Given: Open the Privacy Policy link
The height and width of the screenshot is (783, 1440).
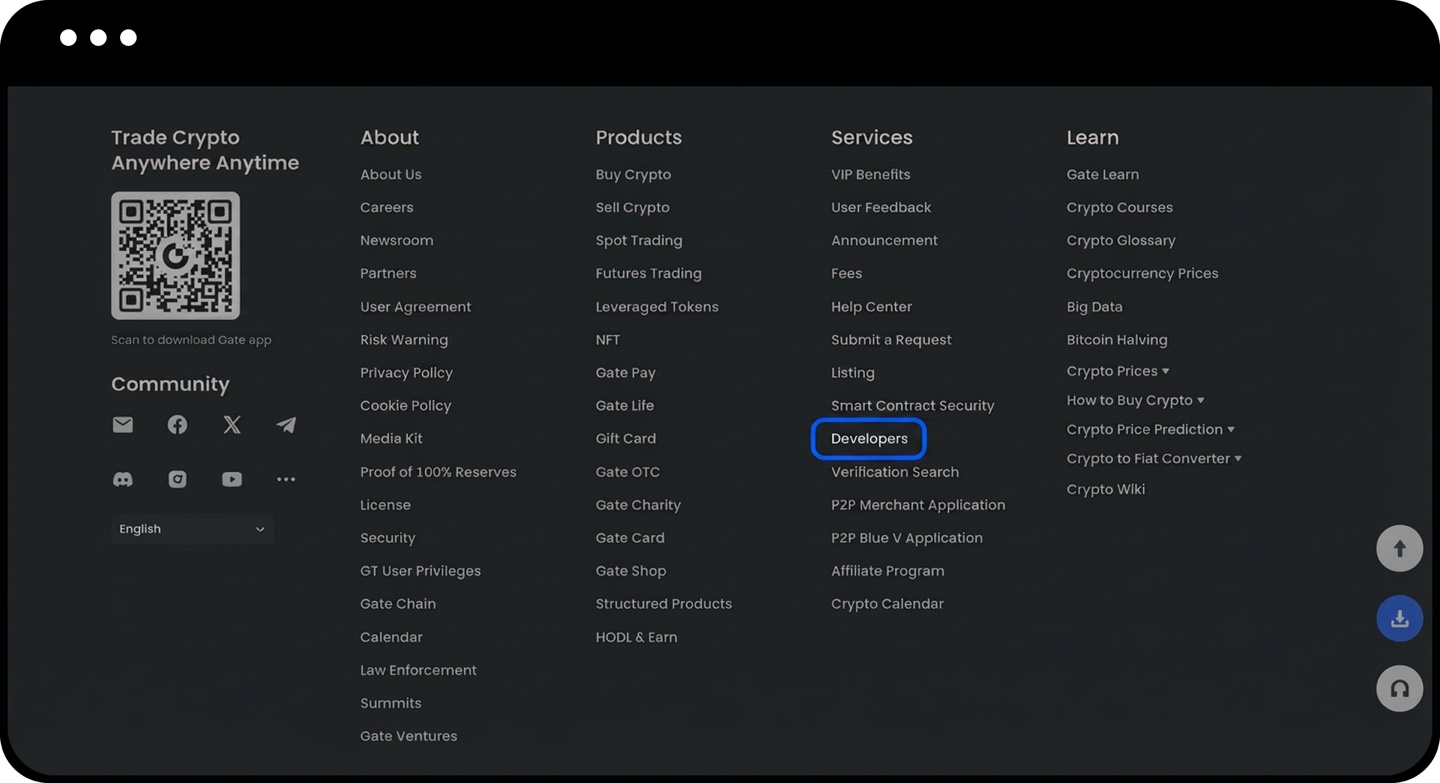Looking at the screenshot, I should (x=406, y=373).
